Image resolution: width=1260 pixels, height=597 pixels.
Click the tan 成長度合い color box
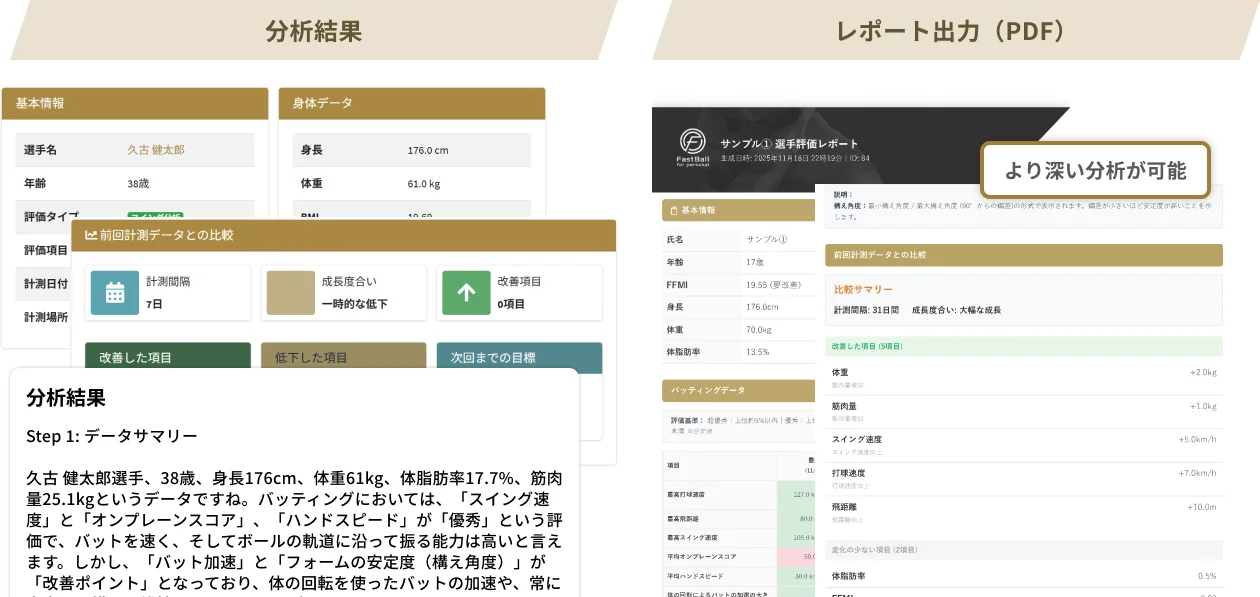(x=290, y=292)
